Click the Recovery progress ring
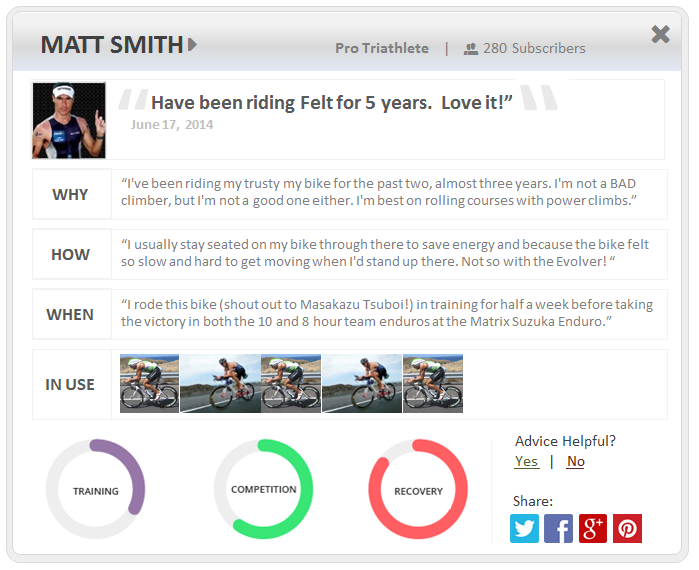The height and width of the screenshot is (570, 699). pos(418,490)
